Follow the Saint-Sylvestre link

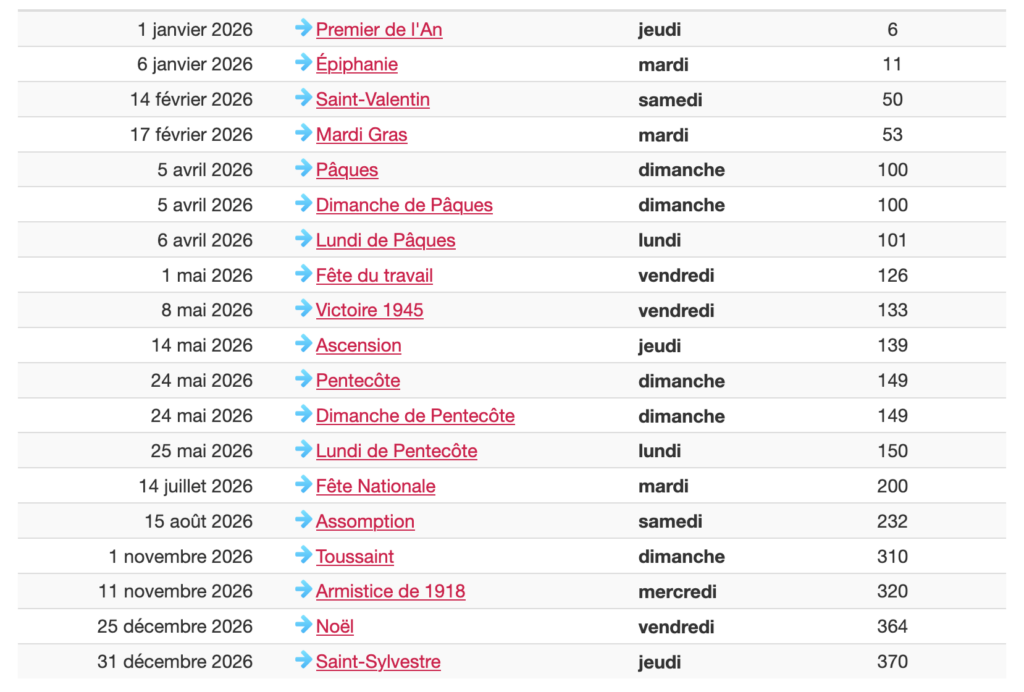point(378,662)
